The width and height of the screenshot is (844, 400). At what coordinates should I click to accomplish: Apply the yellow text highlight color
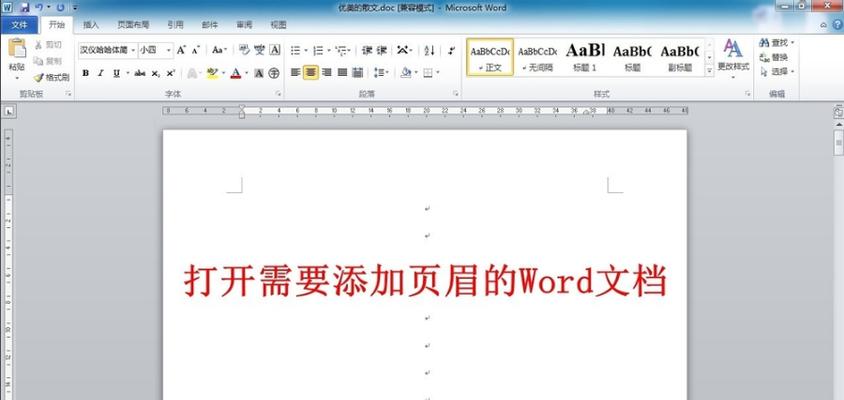click(x=212, y=73)
